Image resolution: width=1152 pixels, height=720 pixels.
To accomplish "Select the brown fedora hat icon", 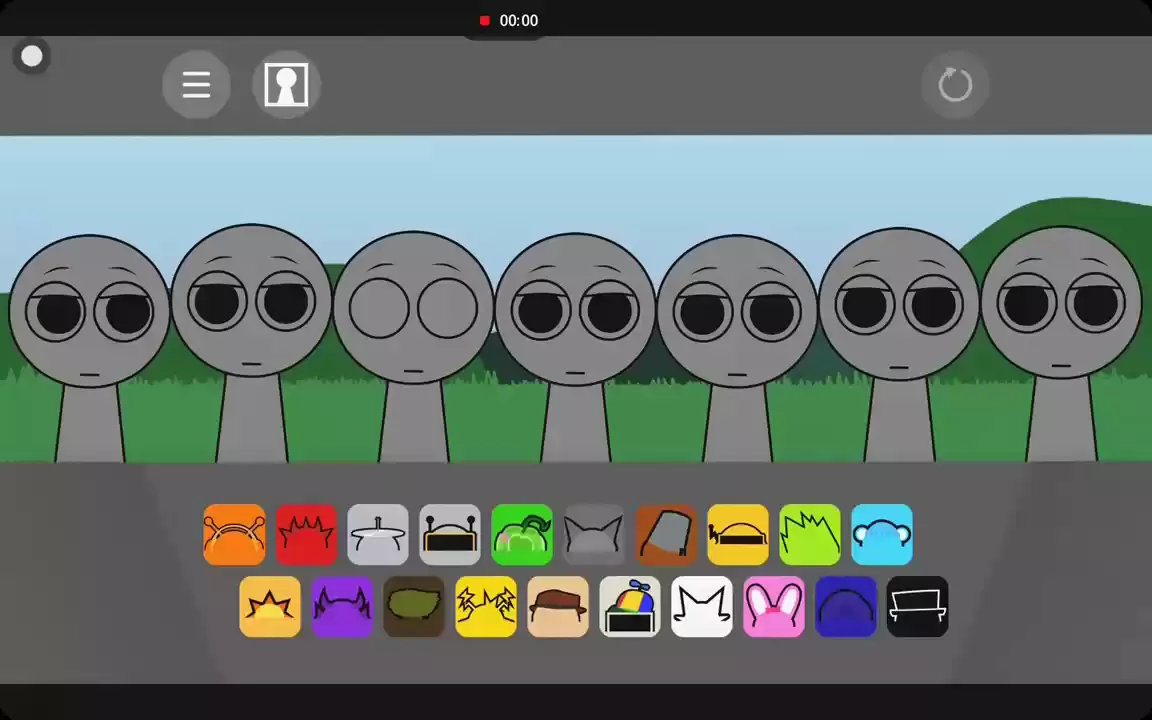I will click(x=558, y=607).
